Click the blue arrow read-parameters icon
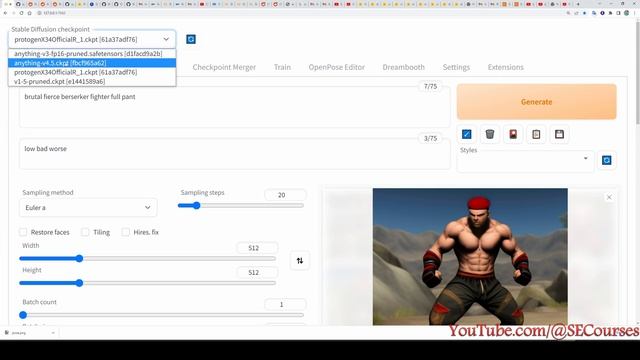The width and height of the screenshot is (640, 360). pyautogui.click(x=467, y=134)
